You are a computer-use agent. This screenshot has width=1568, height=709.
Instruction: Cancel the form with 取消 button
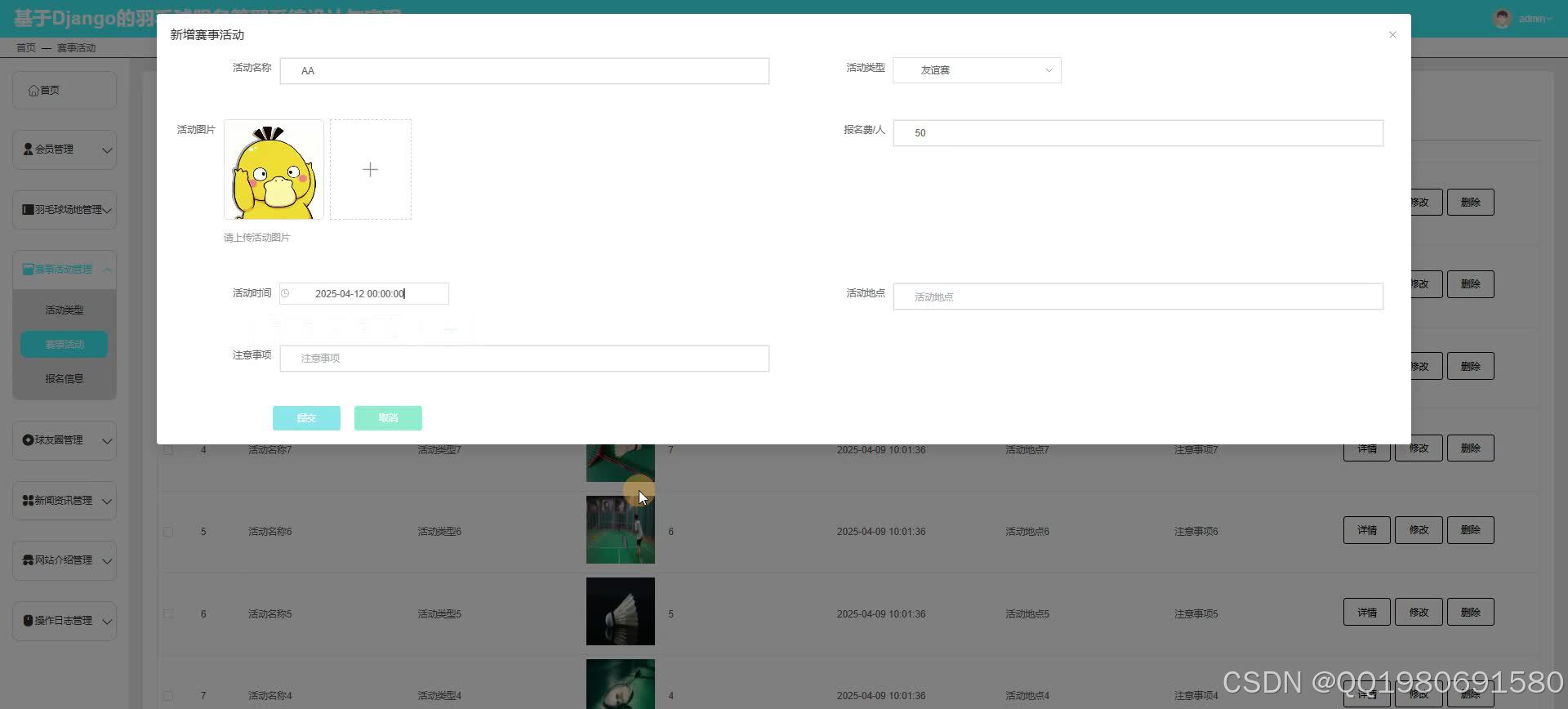tap(388, 418)
